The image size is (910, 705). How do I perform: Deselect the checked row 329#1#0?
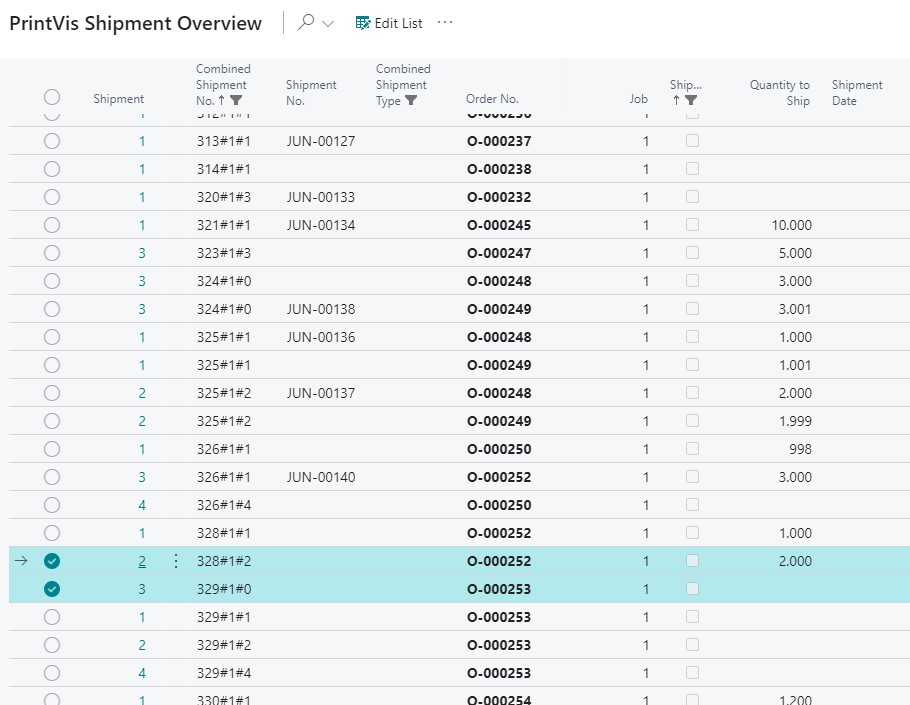52,589
